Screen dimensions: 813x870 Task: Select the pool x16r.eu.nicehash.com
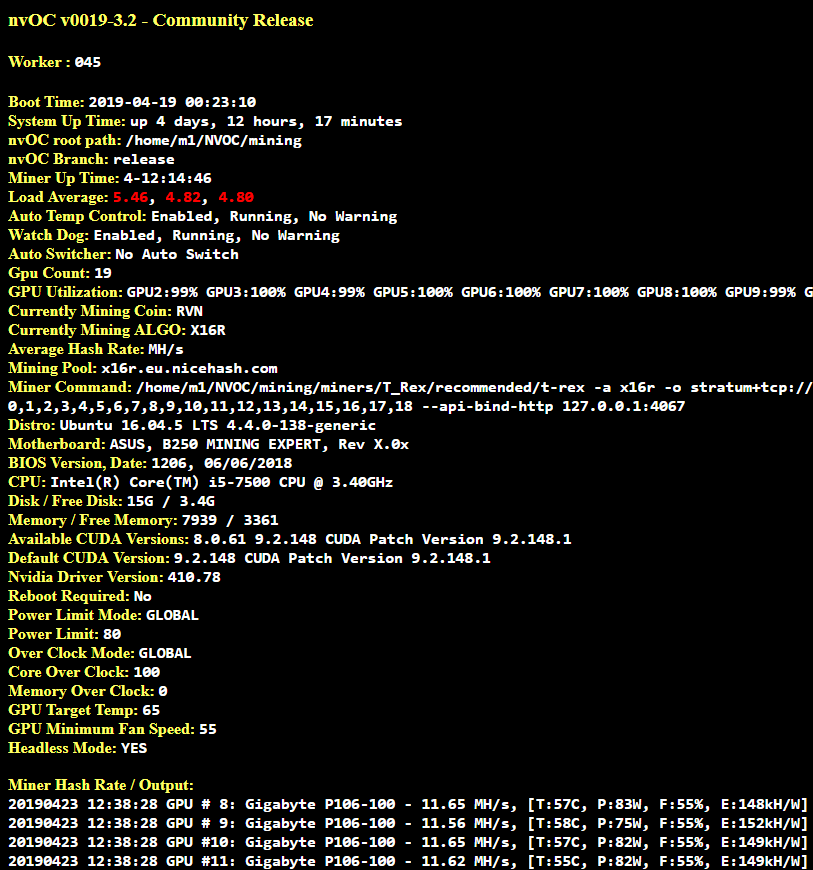(189, 368)
